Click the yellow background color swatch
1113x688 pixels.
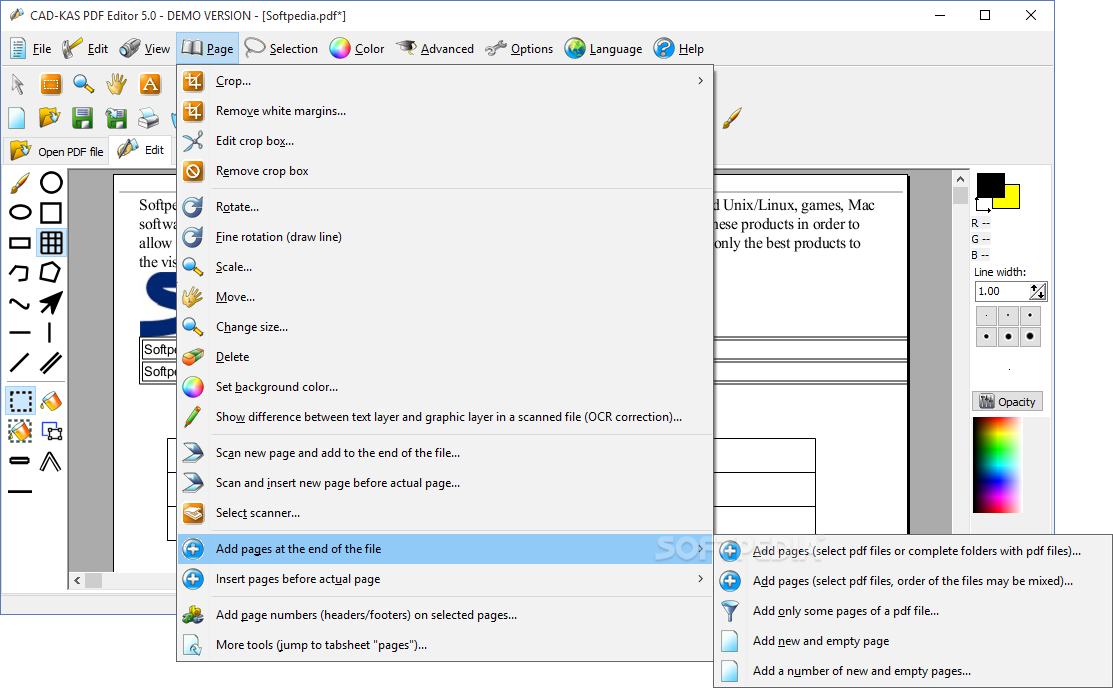1011,200
